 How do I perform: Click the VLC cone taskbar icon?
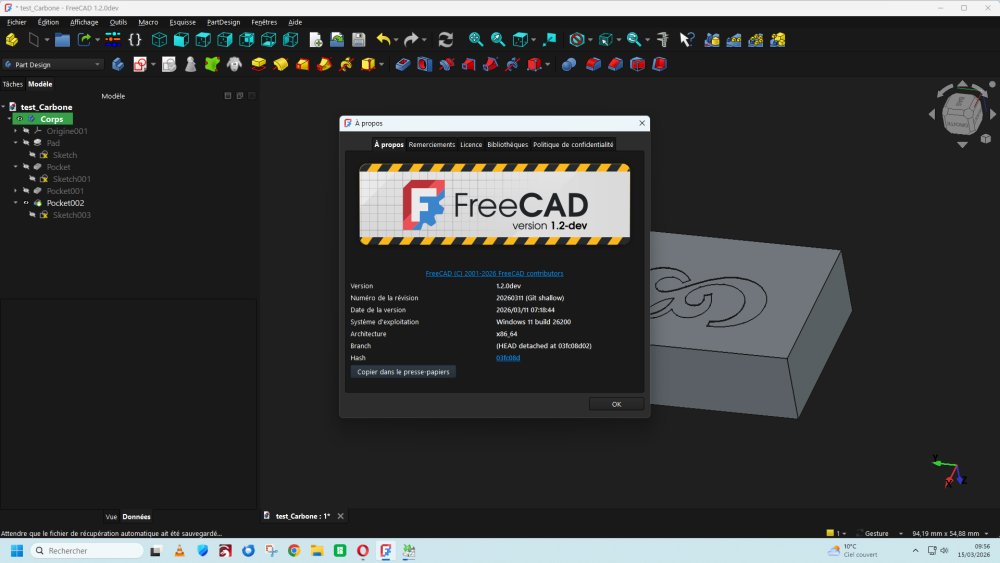pyautogui.click(x=179, y=550)
